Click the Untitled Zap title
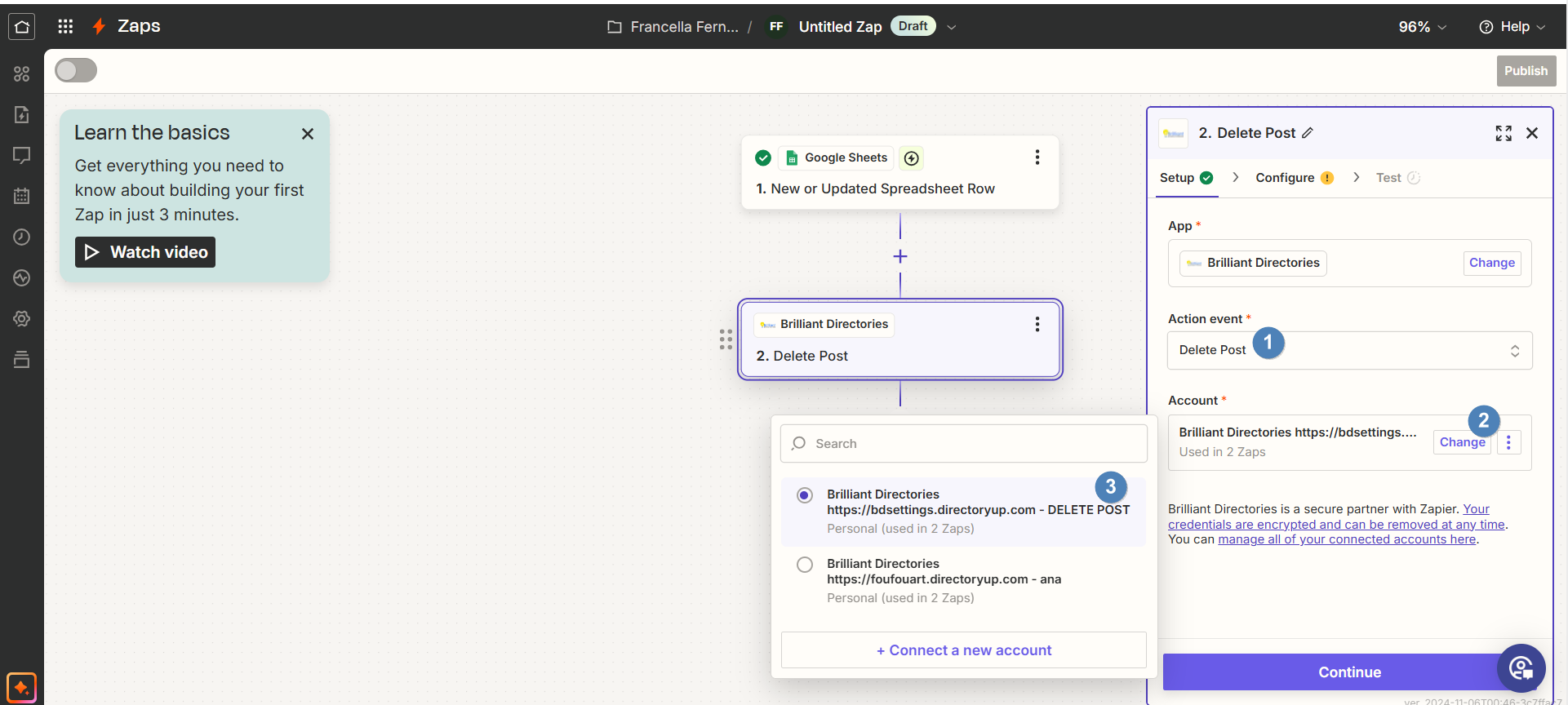The height and width of the screenshot is (705, 1568). [840, 27]
